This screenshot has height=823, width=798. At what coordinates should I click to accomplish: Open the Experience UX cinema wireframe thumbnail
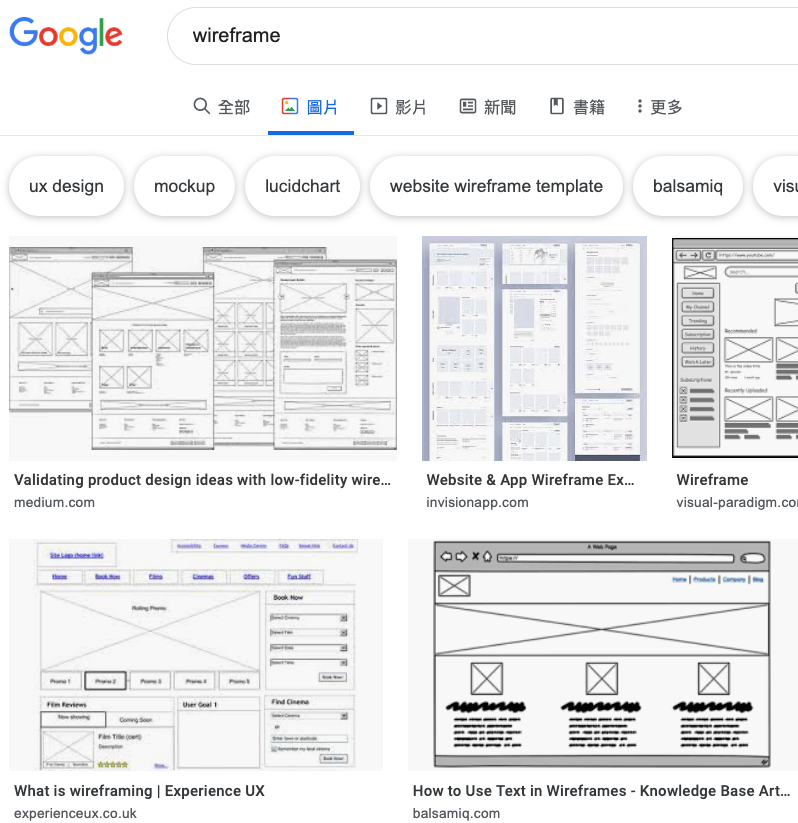point(196,655)
